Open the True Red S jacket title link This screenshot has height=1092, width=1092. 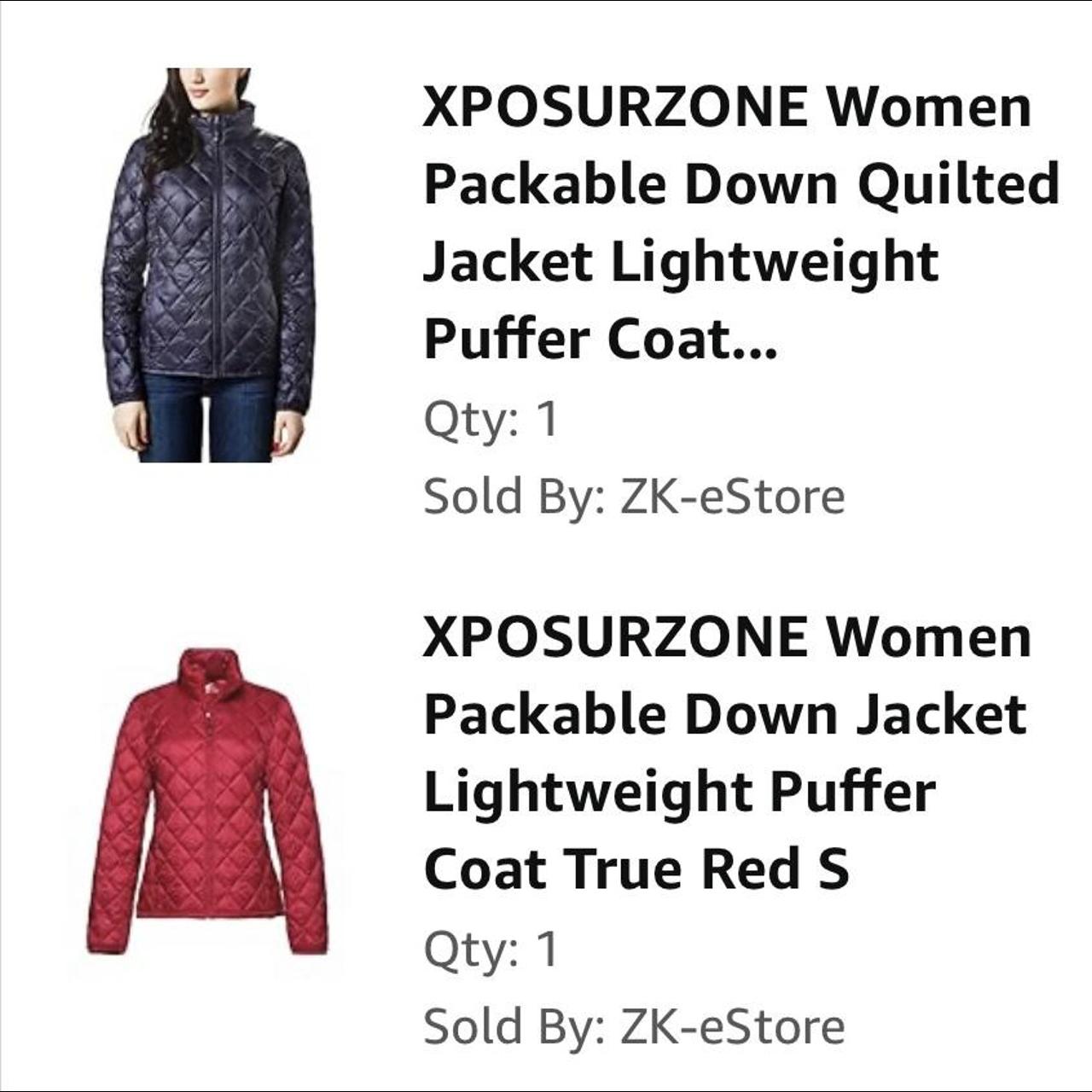[x=728, y=753]
